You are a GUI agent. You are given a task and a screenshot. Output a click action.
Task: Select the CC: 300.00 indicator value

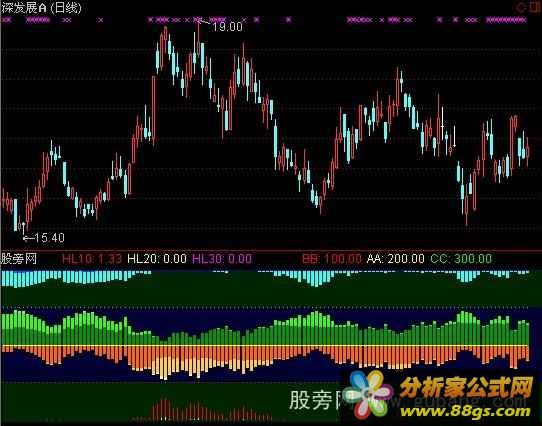point(461,259)
